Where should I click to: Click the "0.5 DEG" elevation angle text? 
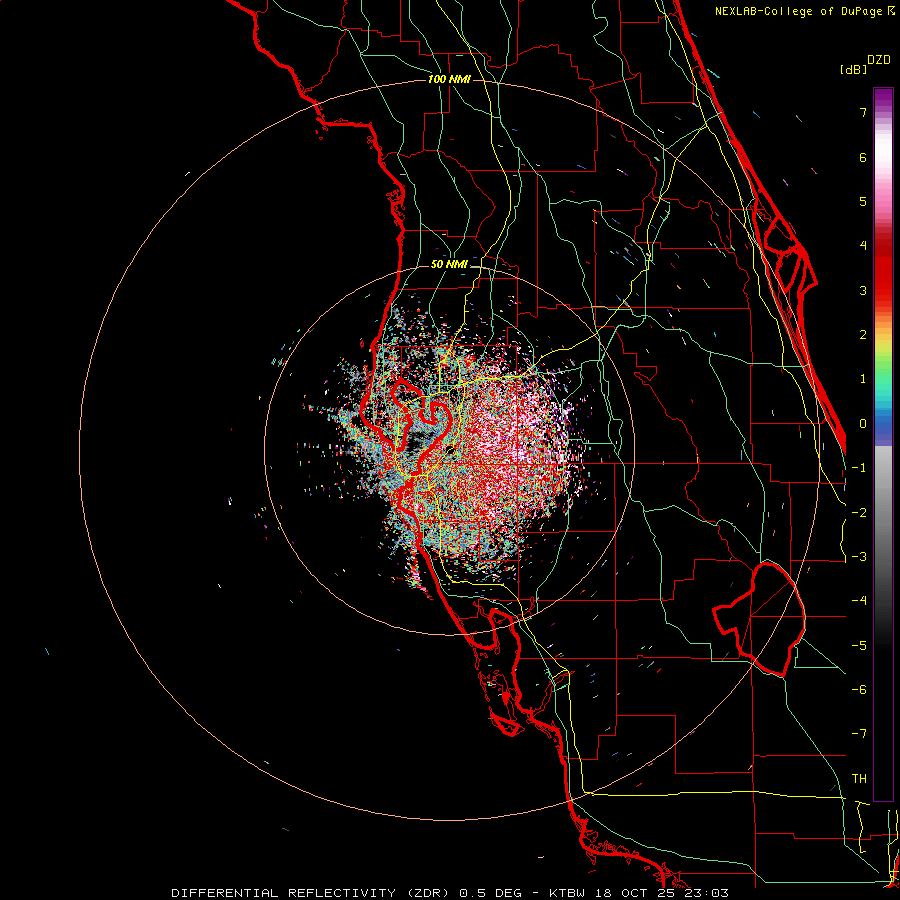(490, 893)
